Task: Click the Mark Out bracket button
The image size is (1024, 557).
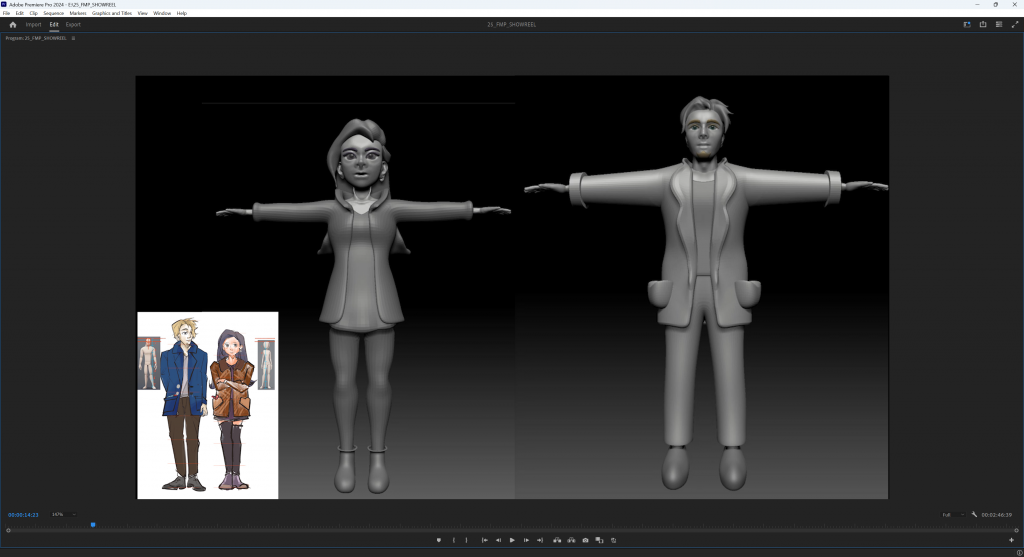Action: [467, 540]
